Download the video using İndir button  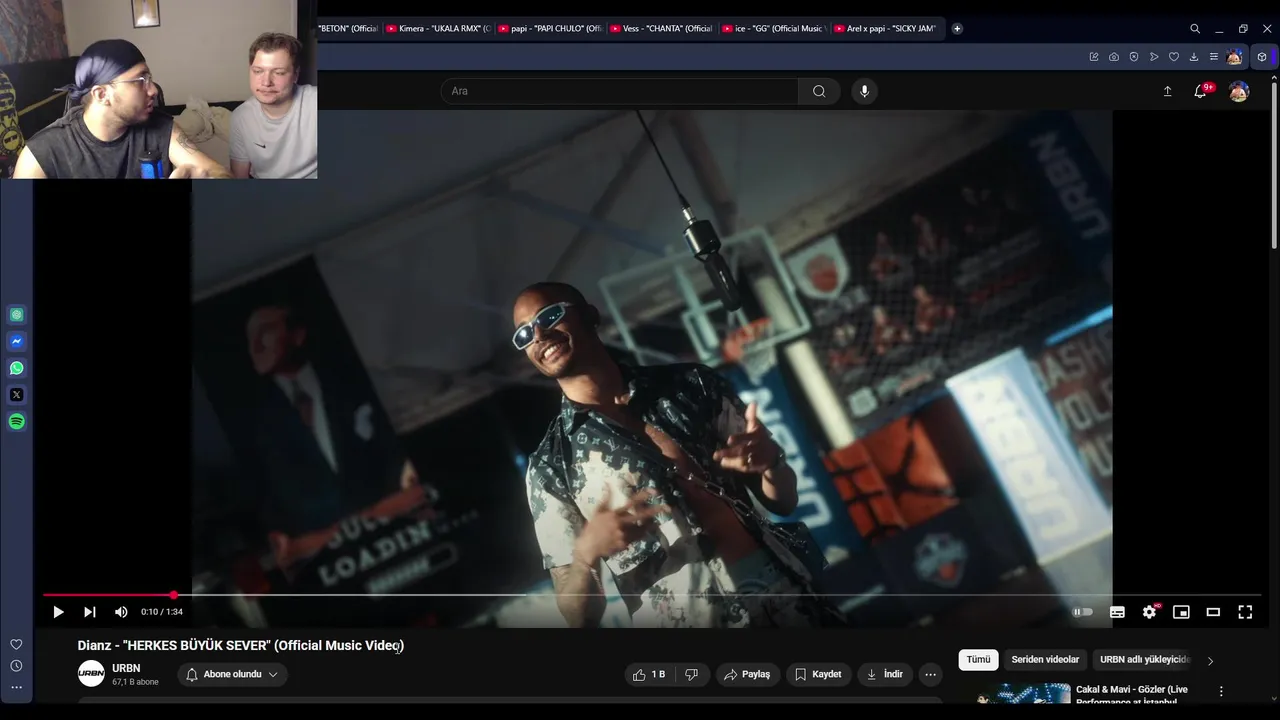pyautogui.click(x=884, y=675)
